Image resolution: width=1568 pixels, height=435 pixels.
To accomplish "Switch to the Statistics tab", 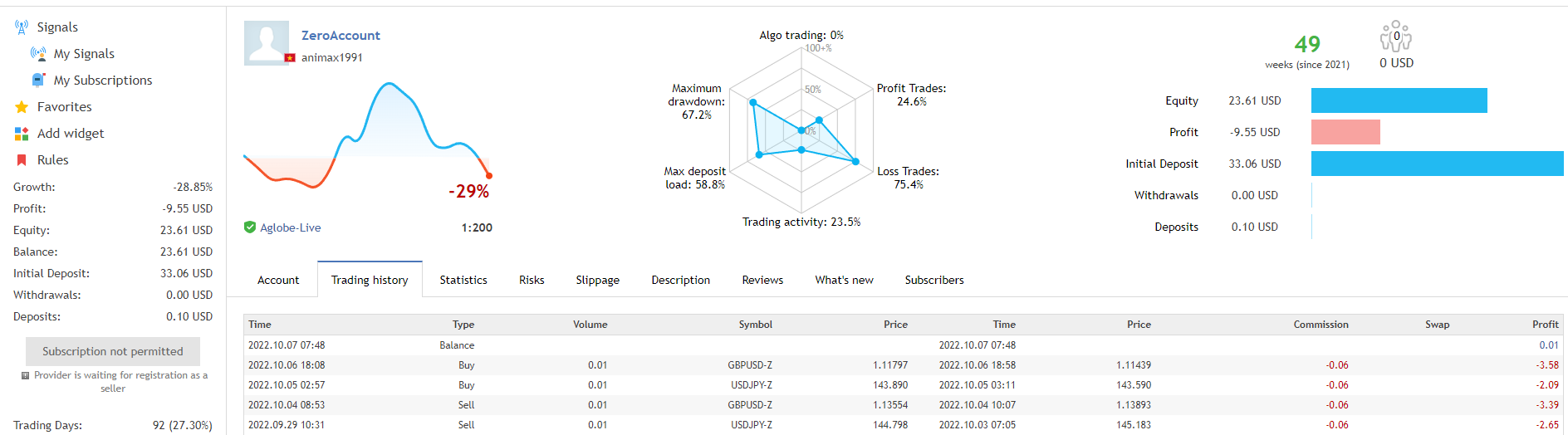I will pos(463,280).
